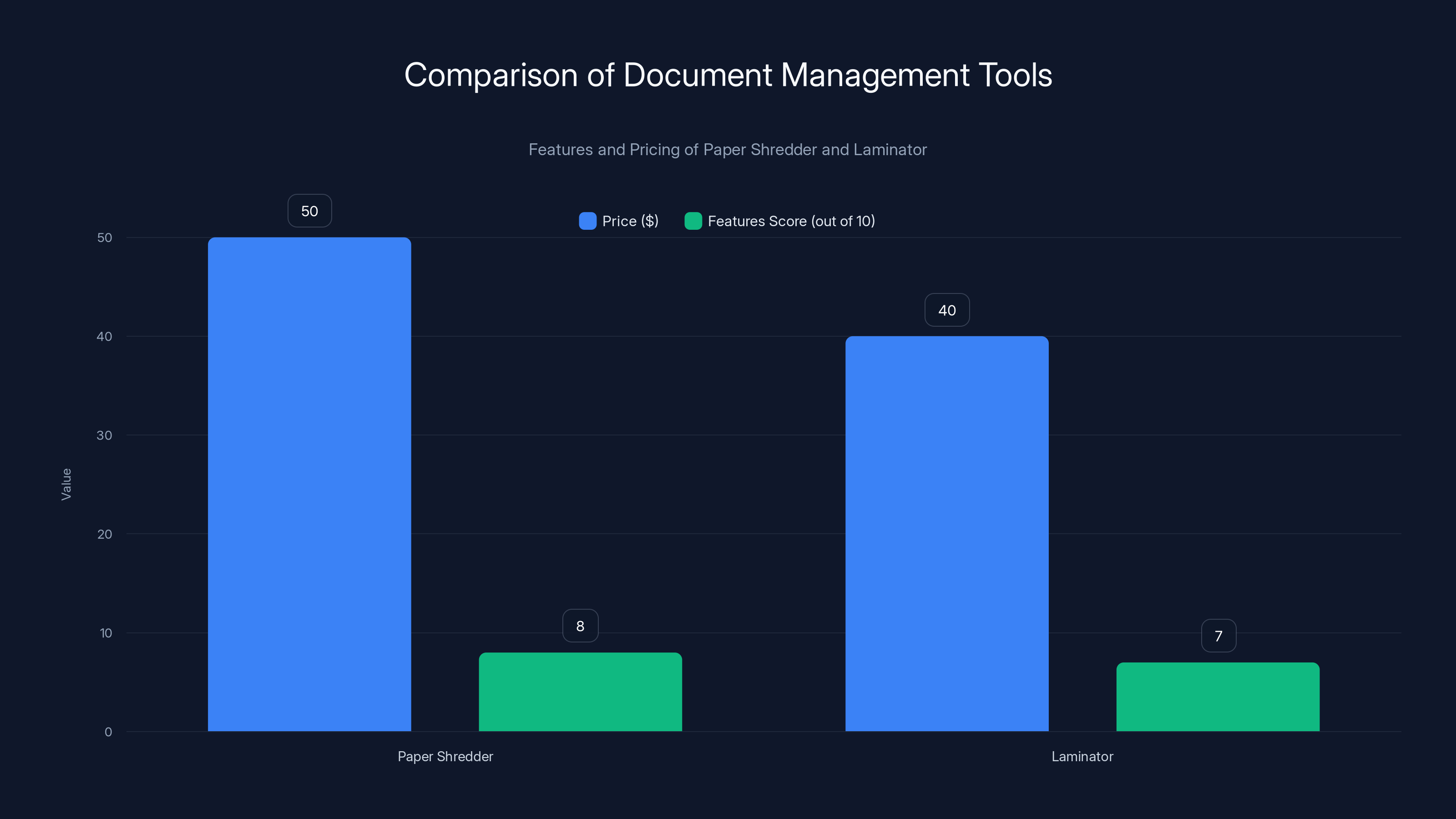The width and height of the screenshot is (1456, 819).
Task: Select the Paper Shredder features score bar
Action: click(x=581, y=692)
